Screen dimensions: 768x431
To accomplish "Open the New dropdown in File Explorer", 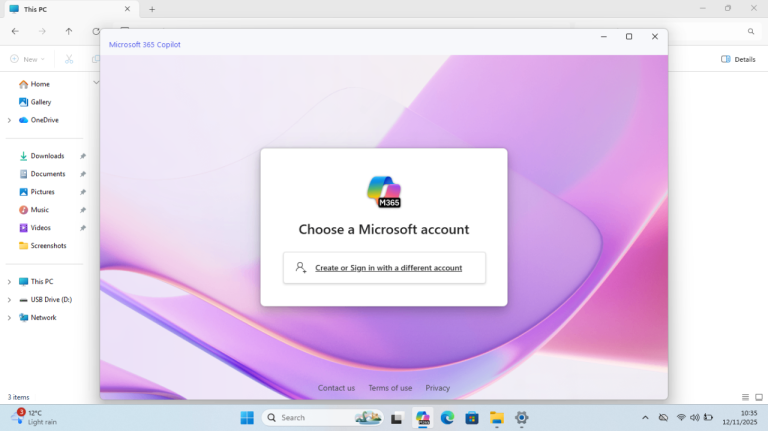I will pos(27,59).
